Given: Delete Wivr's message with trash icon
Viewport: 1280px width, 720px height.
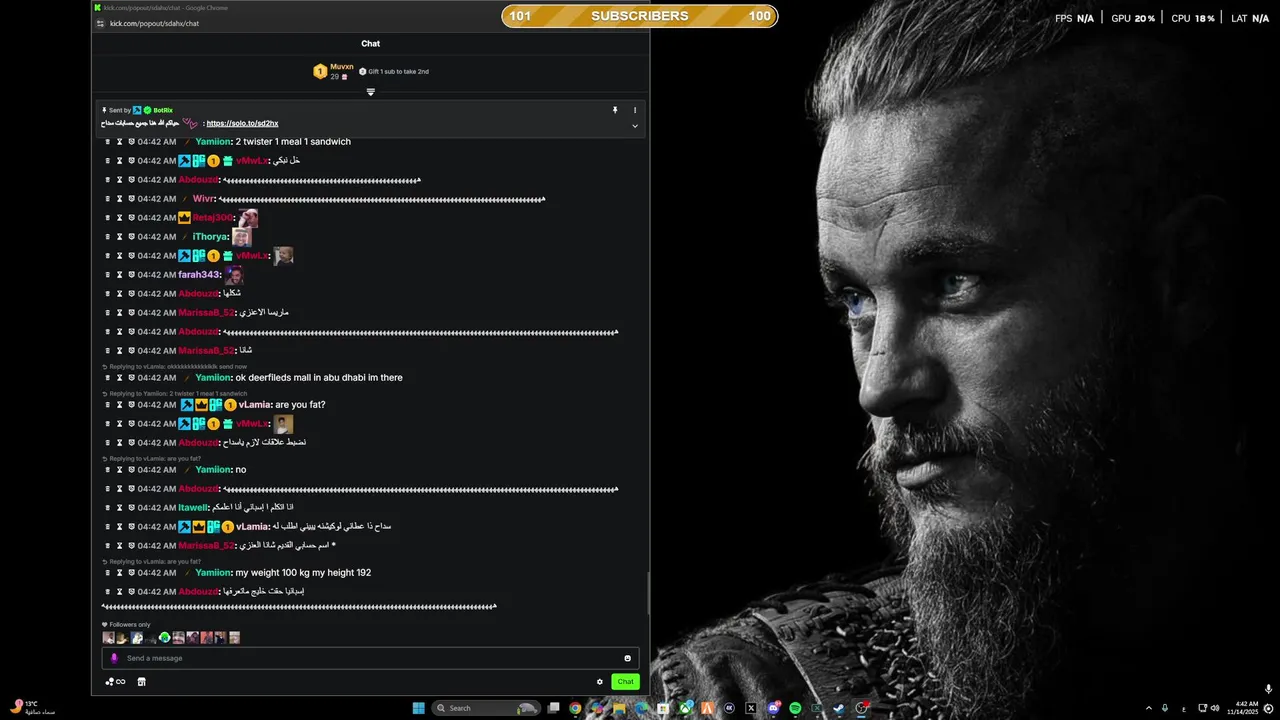Looking at the screenshot, I should tap(108, 199).
